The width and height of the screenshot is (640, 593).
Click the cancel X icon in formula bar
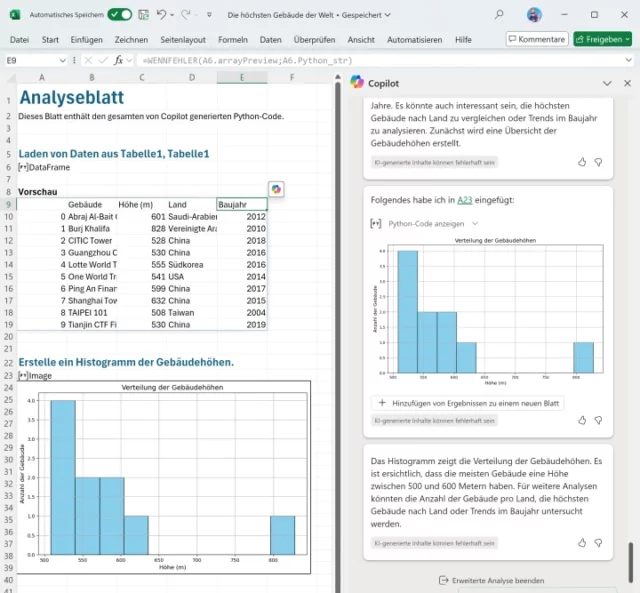[x=87, y=60]
